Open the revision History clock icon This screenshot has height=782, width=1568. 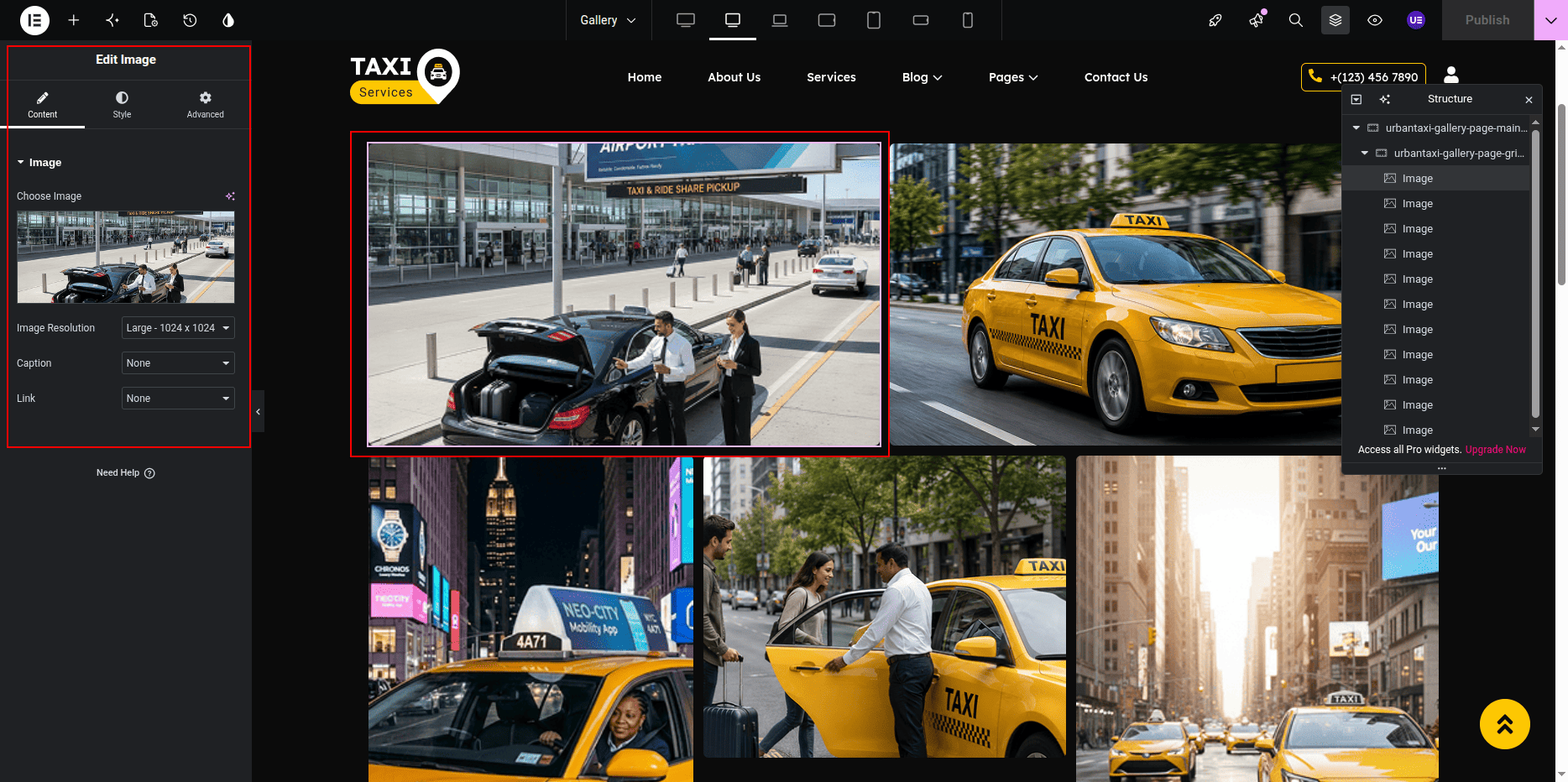coord(190,20)
